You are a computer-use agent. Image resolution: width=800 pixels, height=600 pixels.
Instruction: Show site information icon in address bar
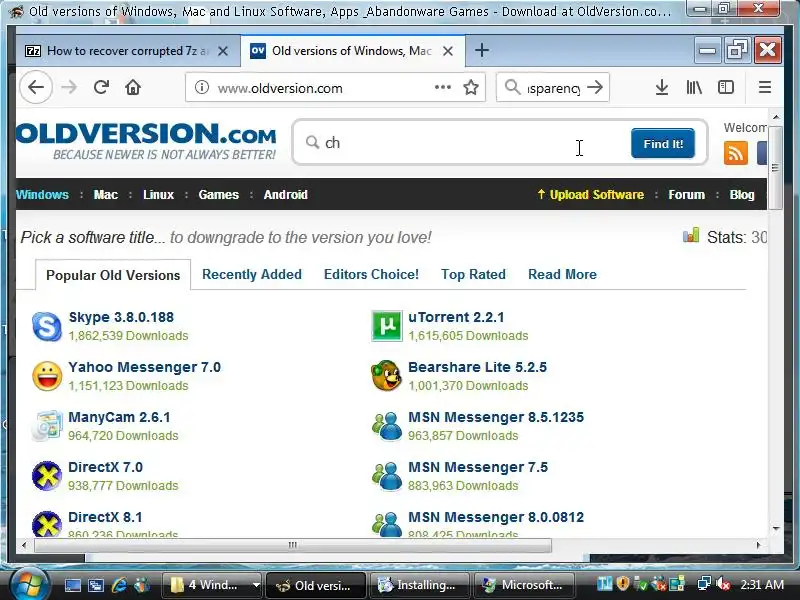[x=202, y=87]
